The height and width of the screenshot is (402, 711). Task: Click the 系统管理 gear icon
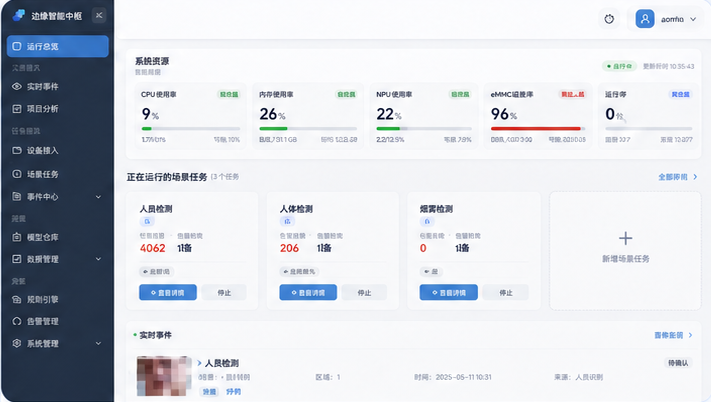17,344
